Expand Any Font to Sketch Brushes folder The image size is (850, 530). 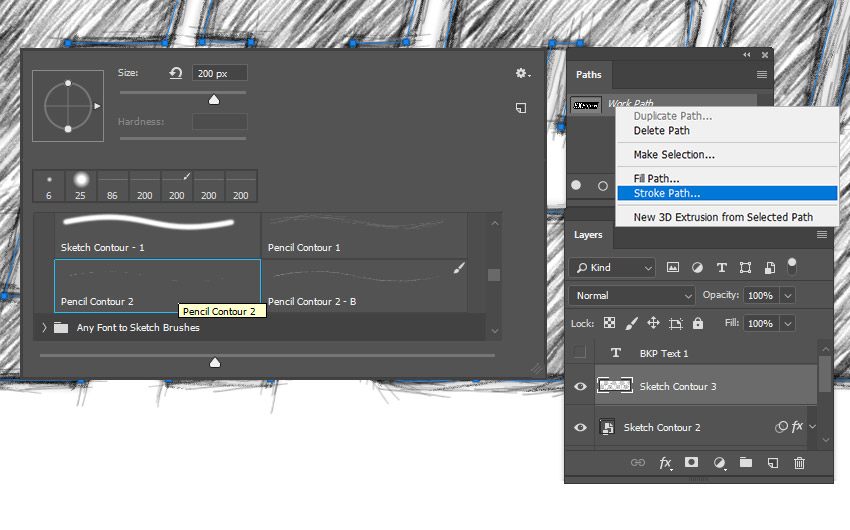[x=44, y=327]
